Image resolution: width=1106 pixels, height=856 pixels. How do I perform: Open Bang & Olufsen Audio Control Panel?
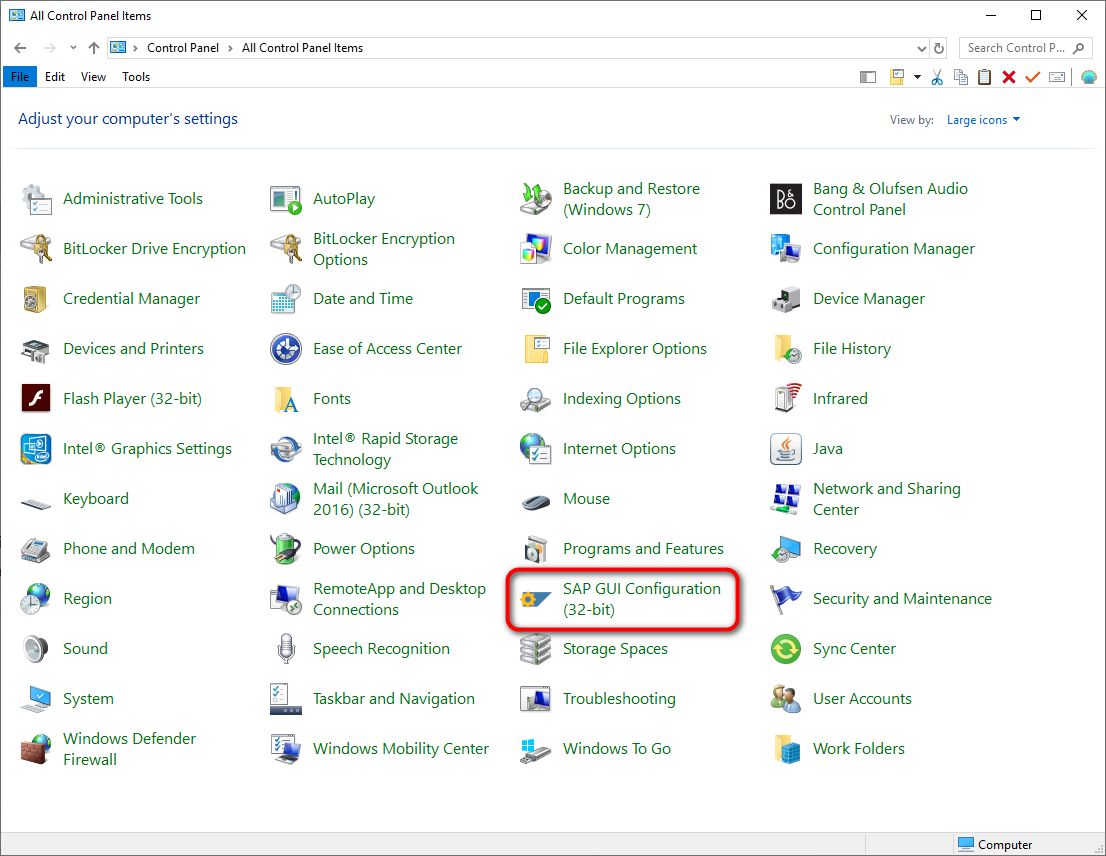tap(869, 199)
